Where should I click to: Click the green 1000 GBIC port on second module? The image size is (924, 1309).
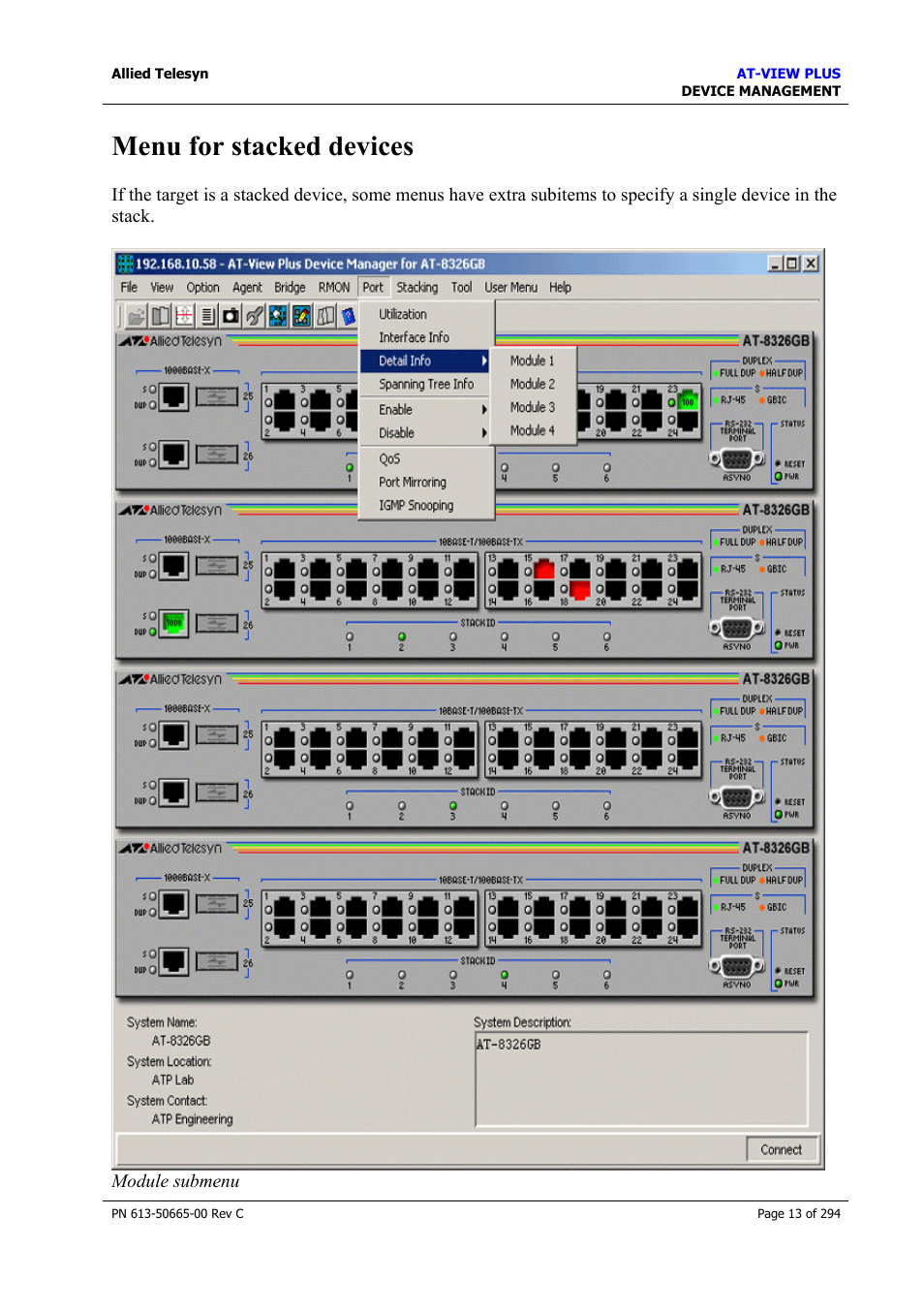173,623
